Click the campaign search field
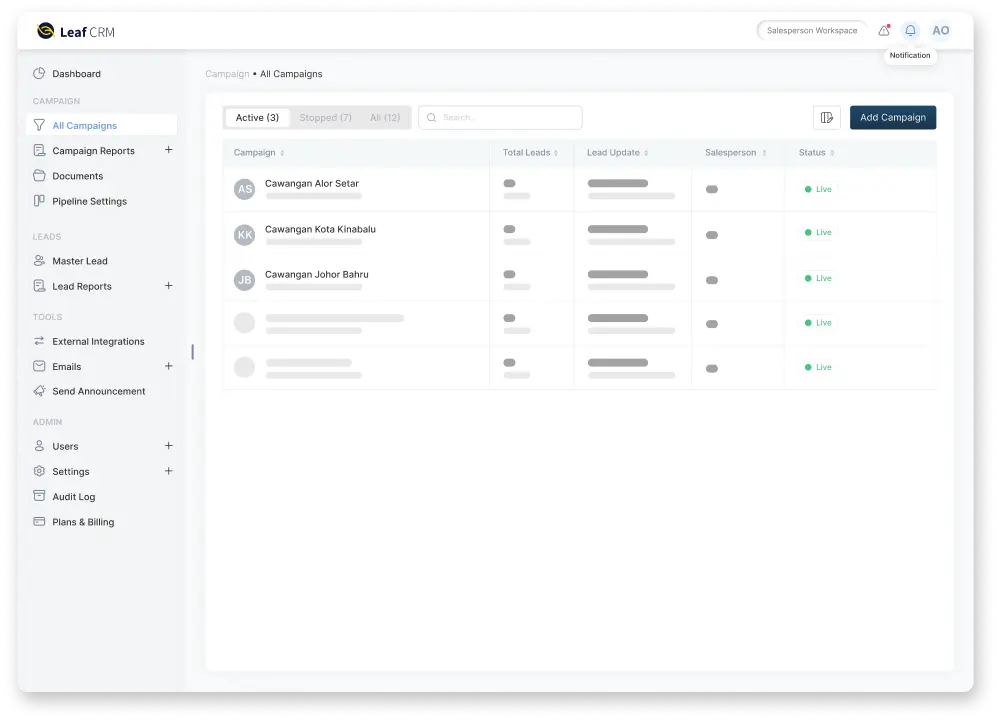The height and width of the screenshot is (720, 997). tap(500, 117)
